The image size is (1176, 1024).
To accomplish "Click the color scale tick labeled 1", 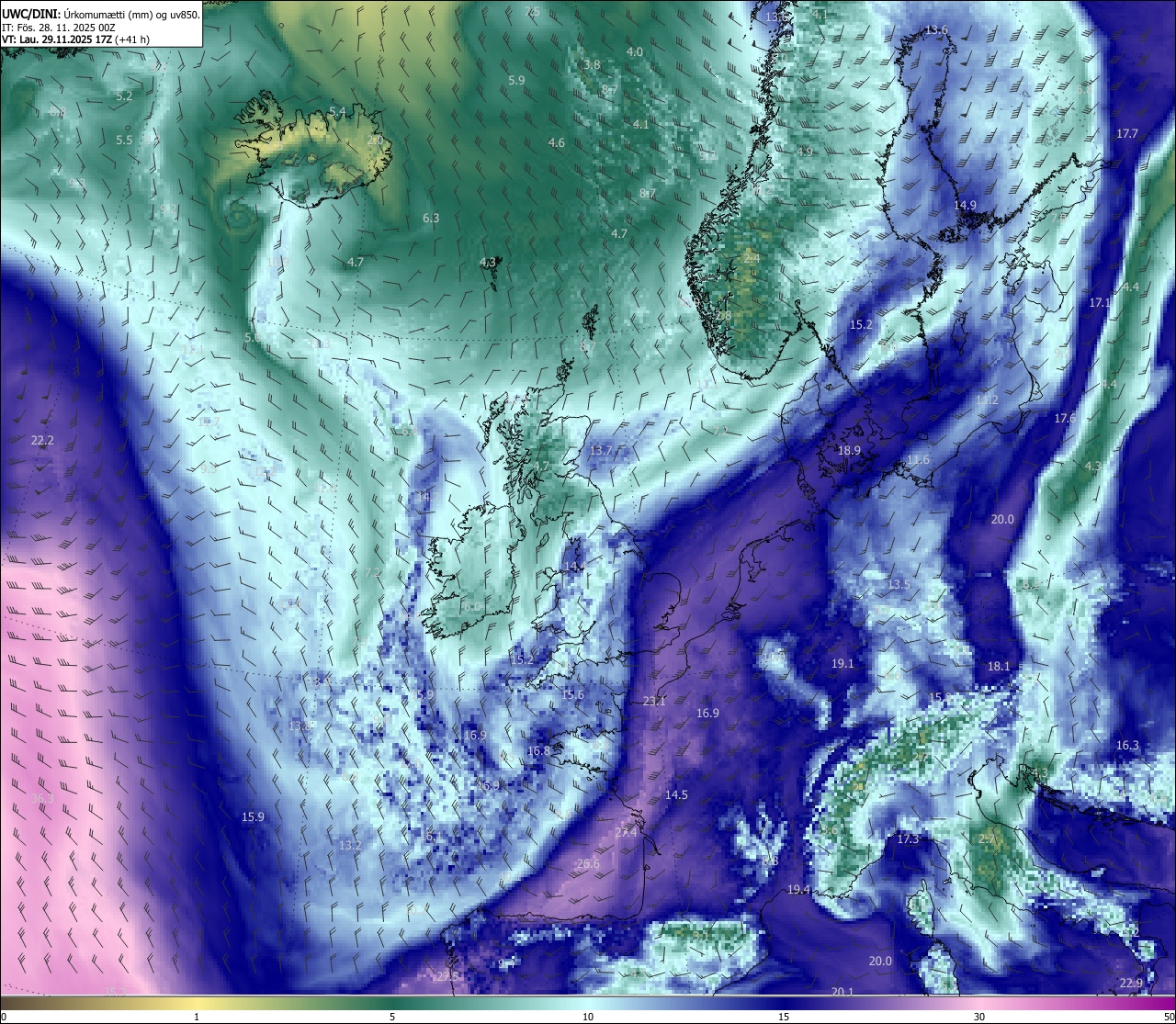I will point(197,1017).
